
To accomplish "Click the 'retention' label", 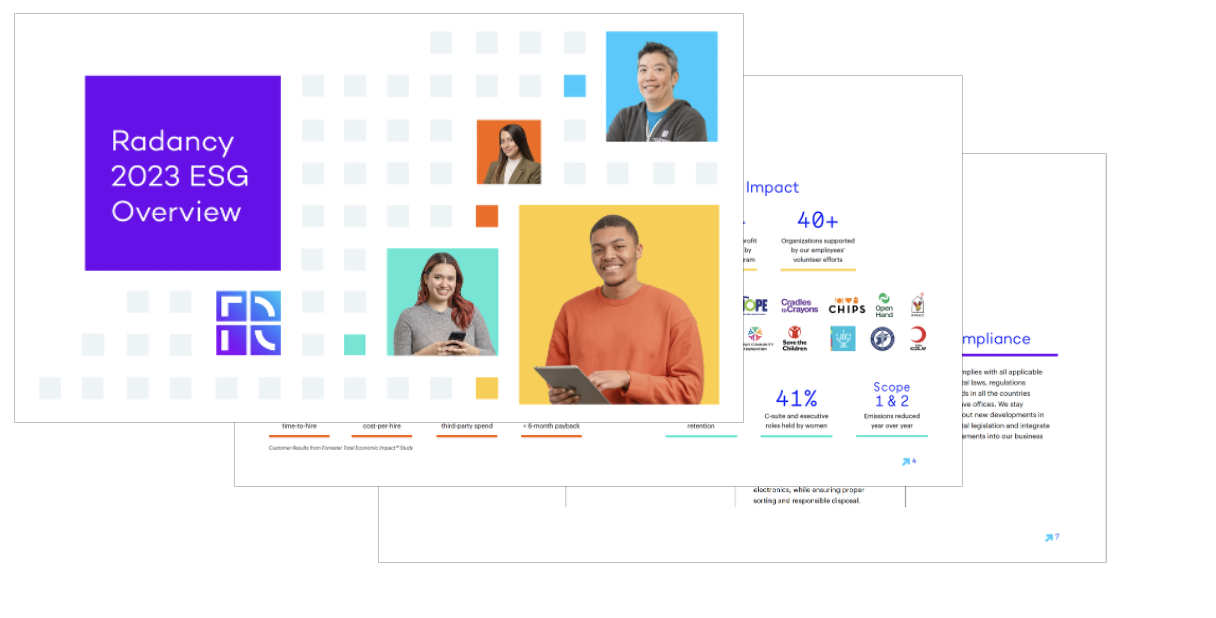I will [701, 426].
